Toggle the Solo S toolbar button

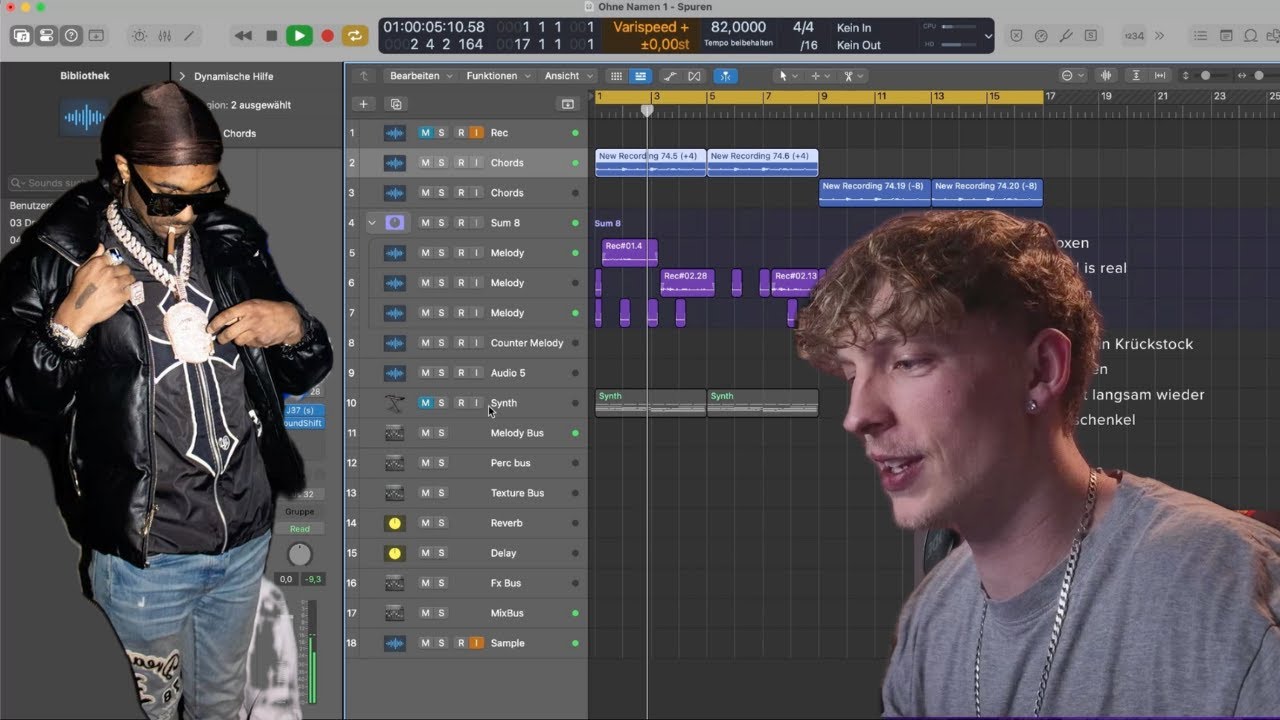pos(1090,36)
